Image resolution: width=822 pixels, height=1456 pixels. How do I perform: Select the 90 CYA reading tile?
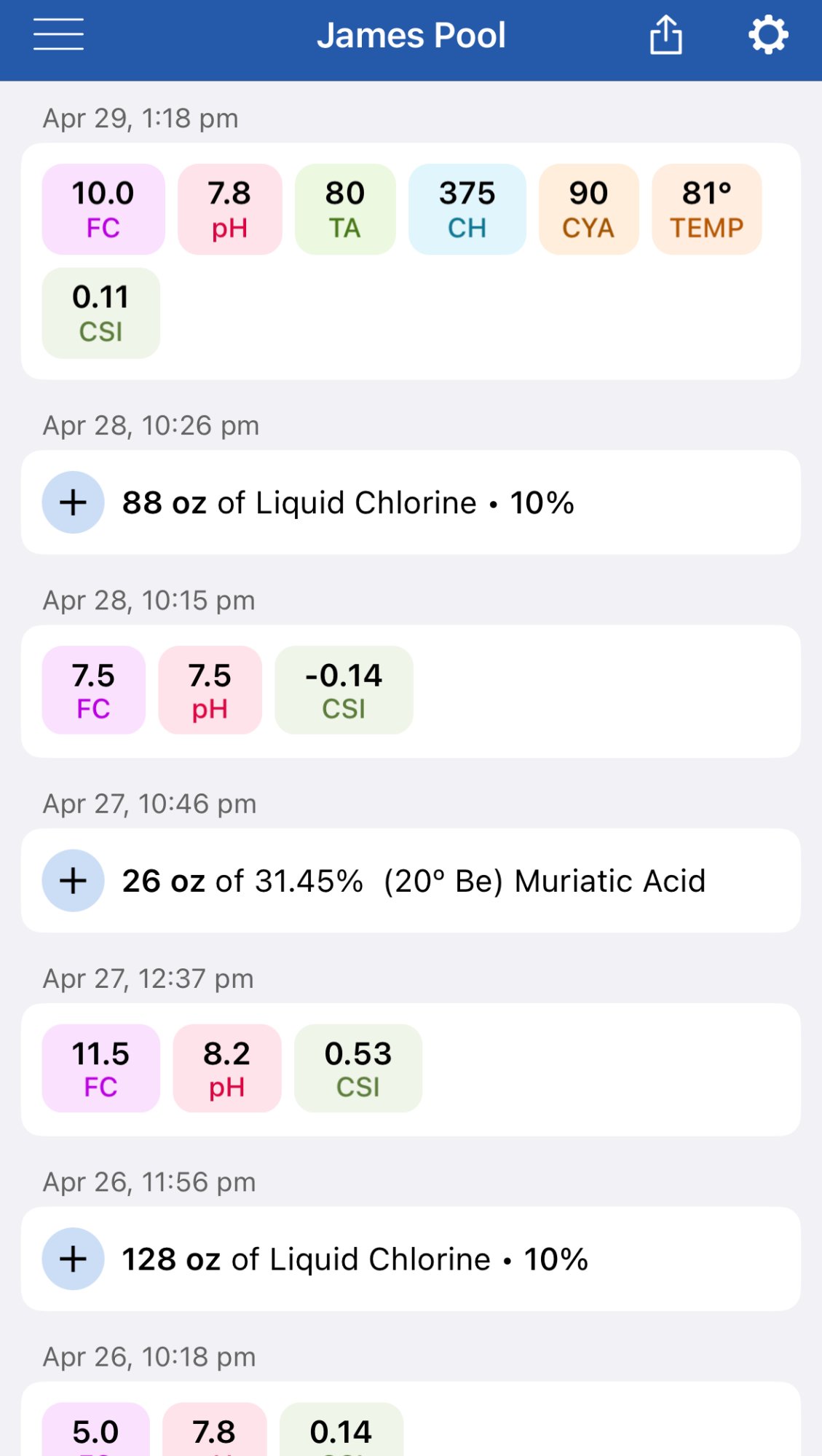click(588, 210)
